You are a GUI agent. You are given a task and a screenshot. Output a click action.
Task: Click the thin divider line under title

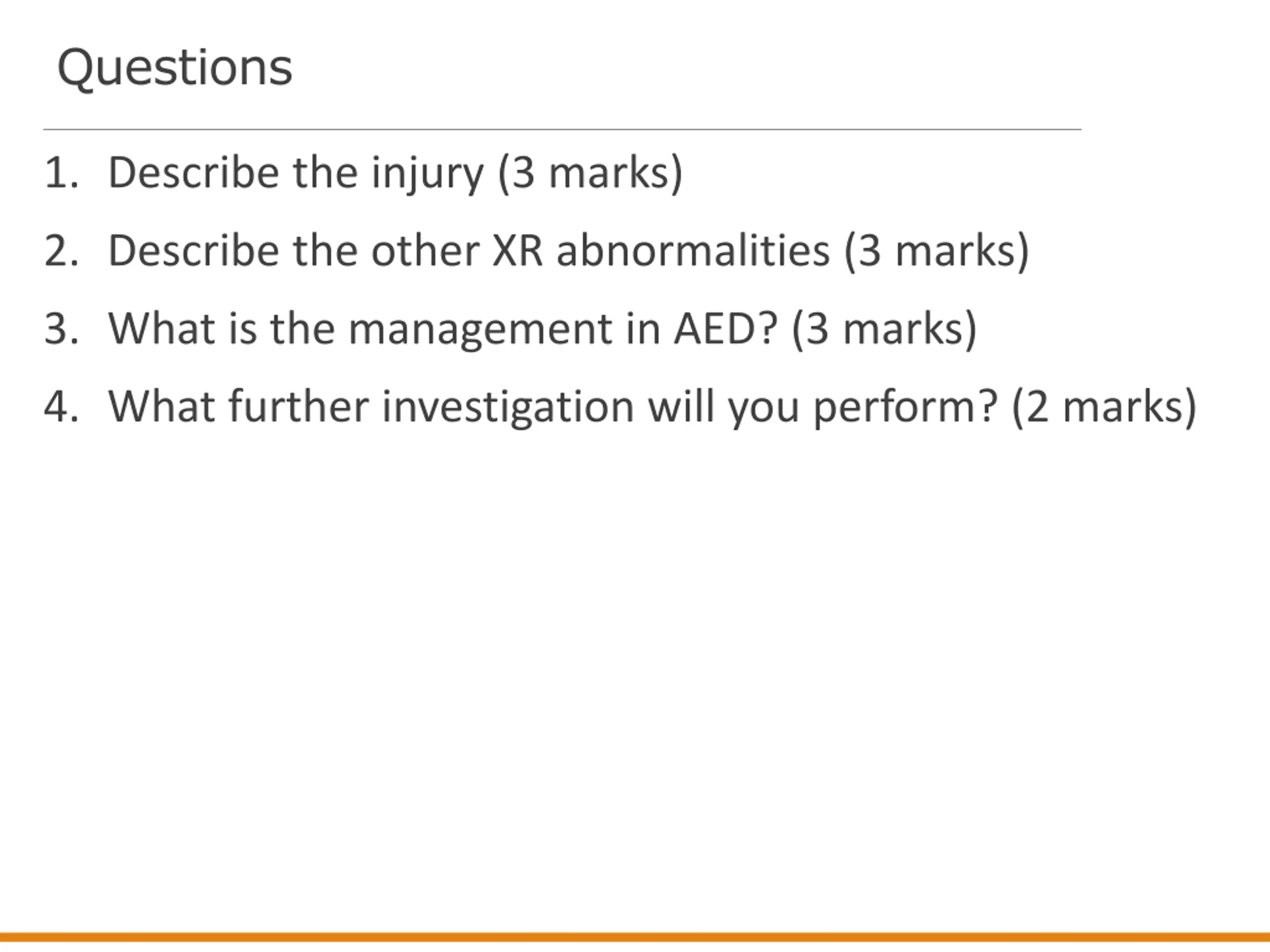(562, 130)
